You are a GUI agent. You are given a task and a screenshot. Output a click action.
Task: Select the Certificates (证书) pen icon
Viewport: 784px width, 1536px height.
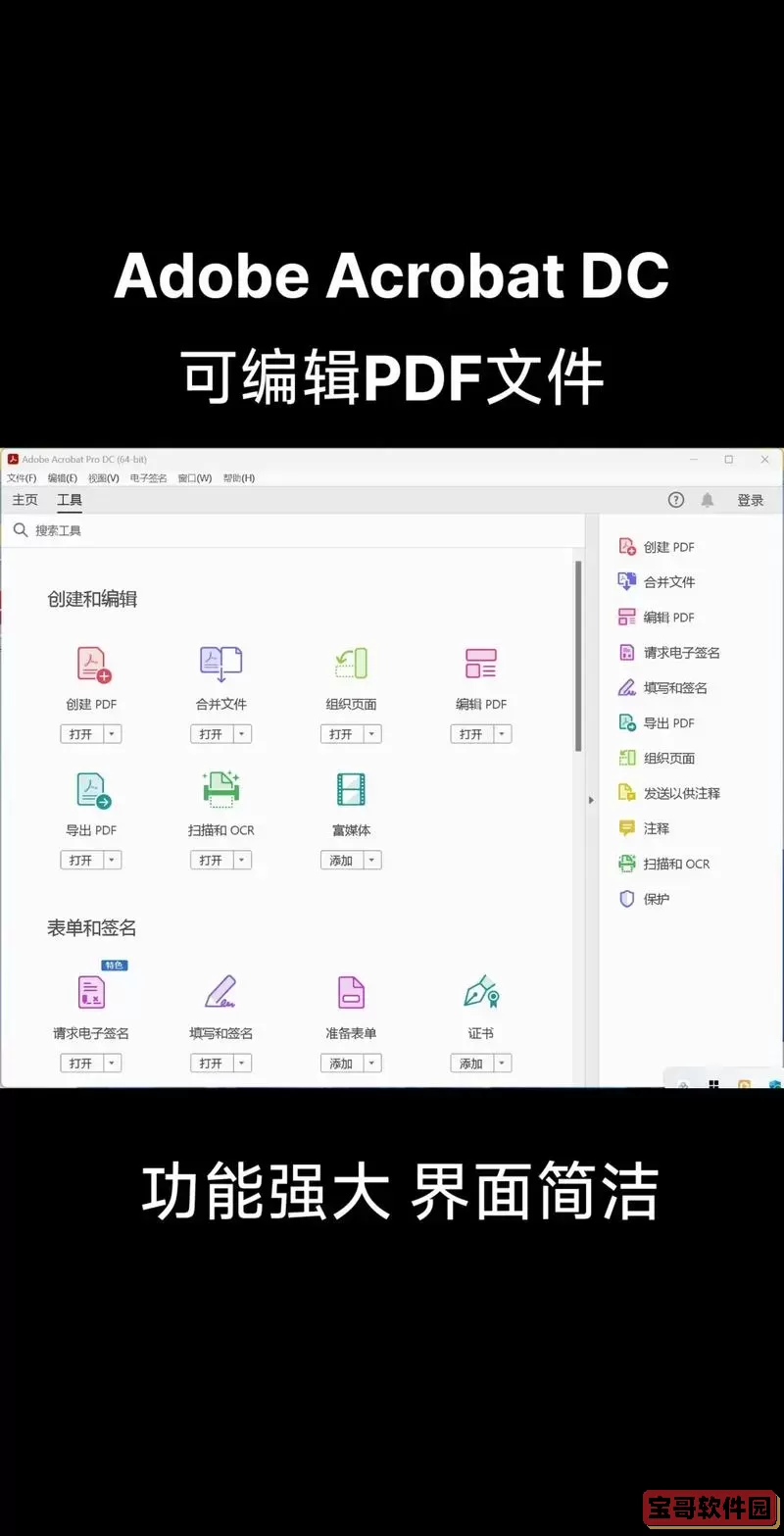click(x=480, y=993)
